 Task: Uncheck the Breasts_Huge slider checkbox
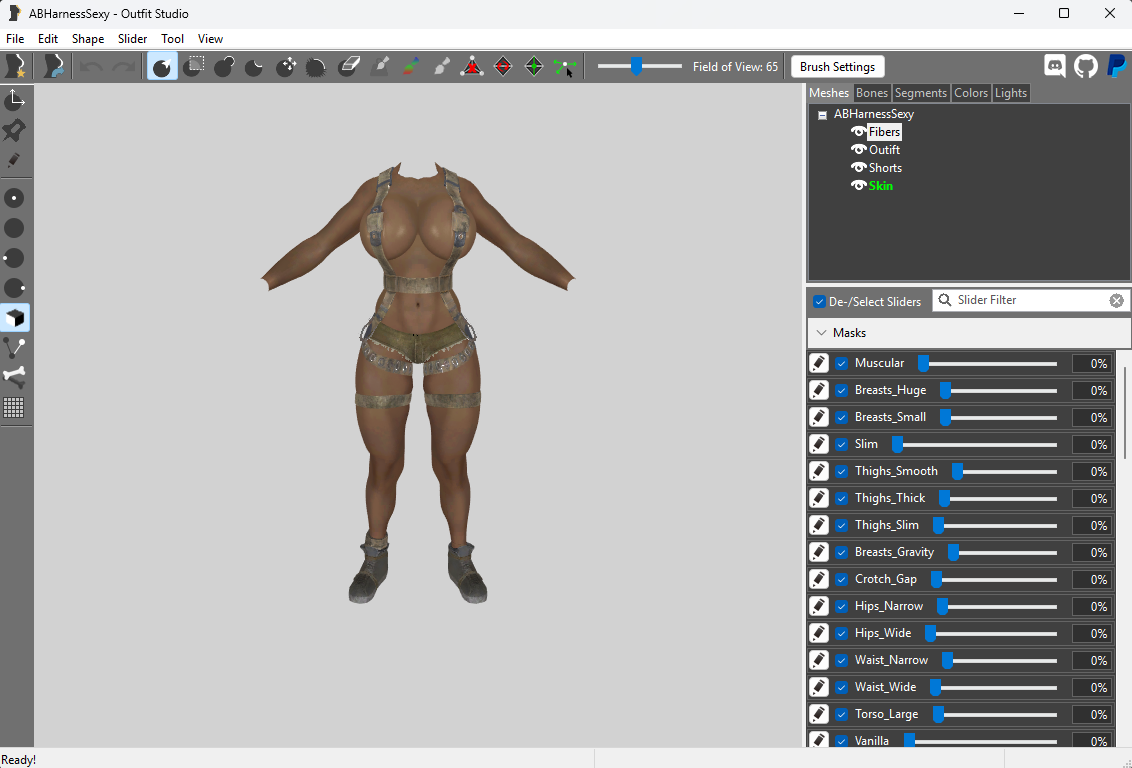tap(842, 390)
